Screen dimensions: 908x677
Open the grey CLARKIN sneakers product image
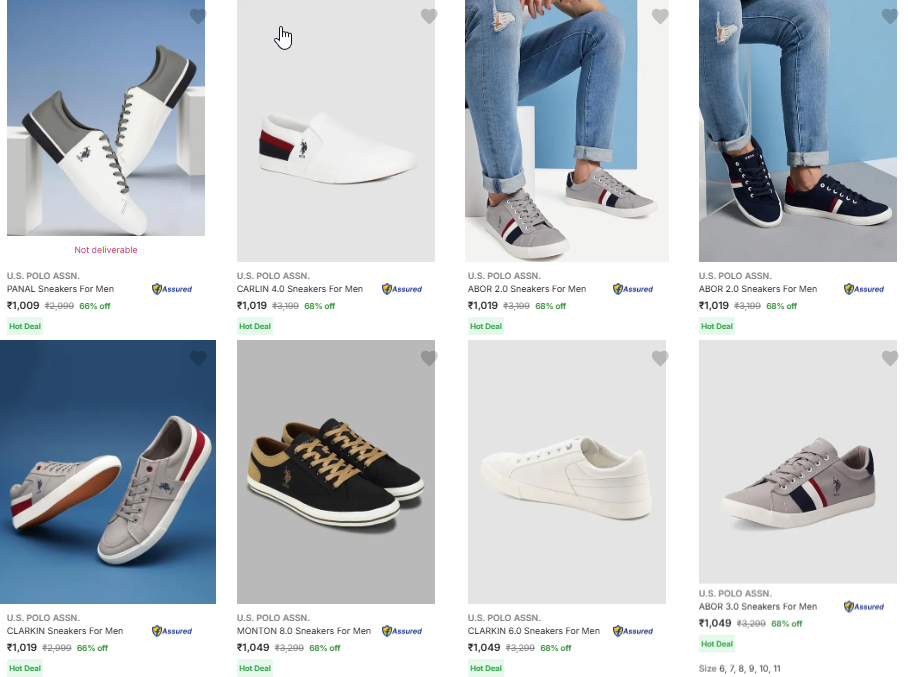pos(108,472)
